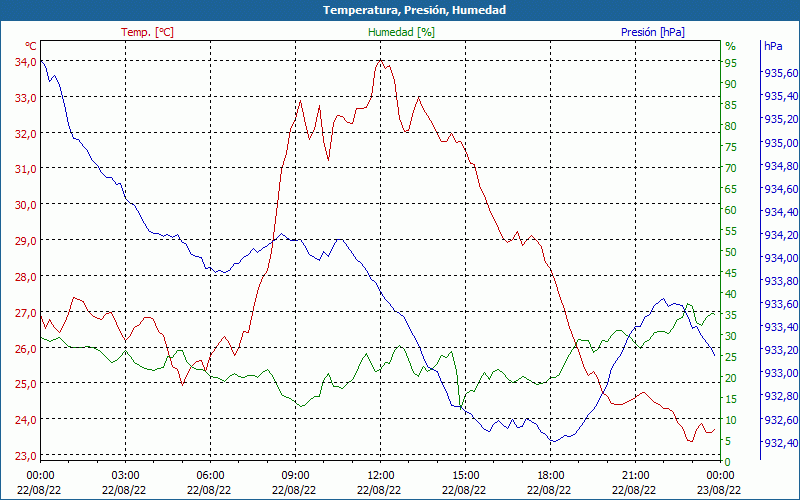The width and height of the screenshot is (800, 500).
Task: Select the red "Temp. [°C]" legend label
Action: pos(147,32)
